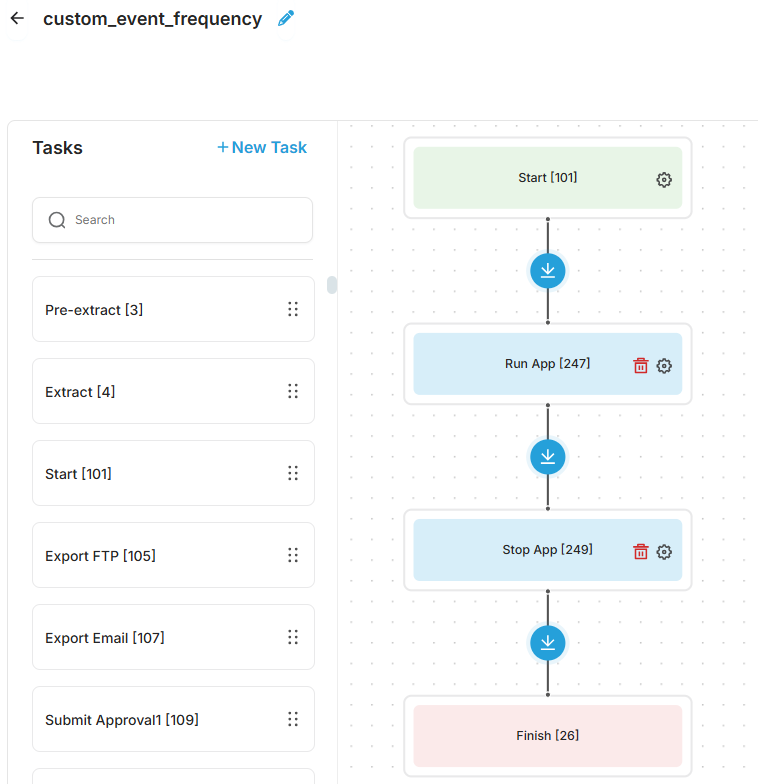Viewport: 758px width, 784px height.
Task: Click insert arrow above the Finish node
Action: pos(548,642)
